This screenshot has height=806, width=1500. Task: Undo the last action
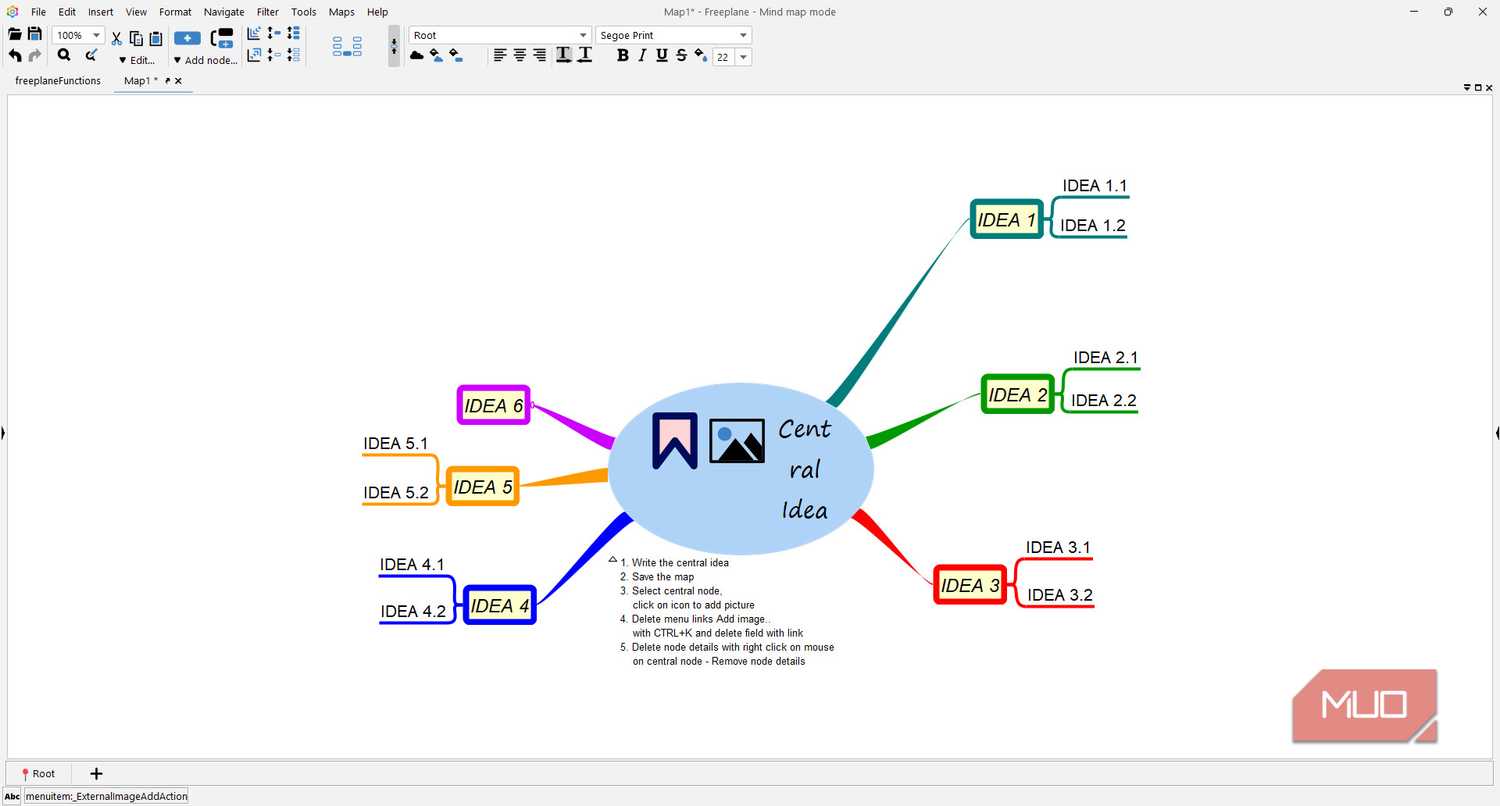pos(15,56)
